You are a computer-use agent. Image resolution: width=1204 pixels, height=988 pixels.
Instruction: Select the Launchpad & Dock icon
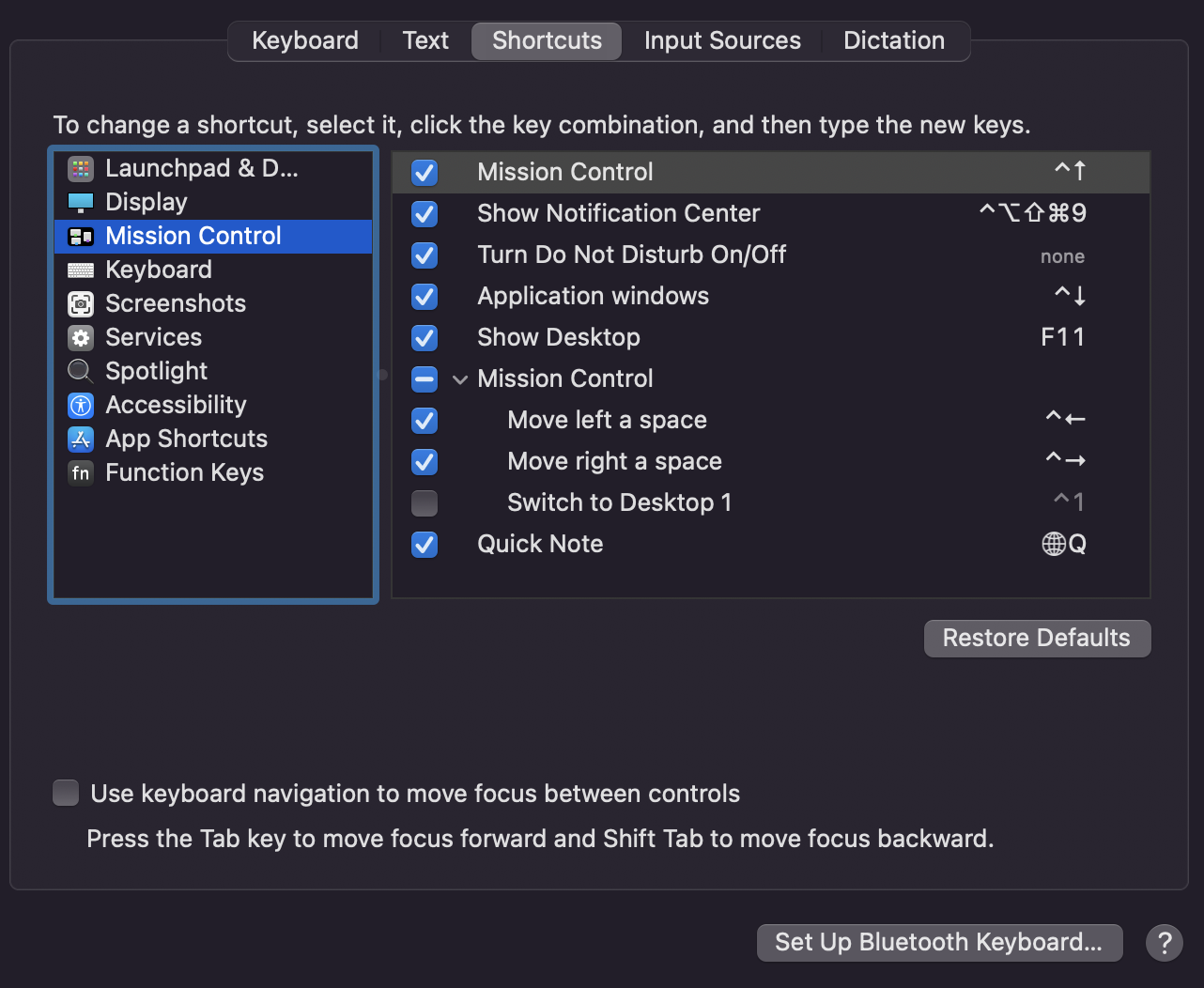coord(80,168)
